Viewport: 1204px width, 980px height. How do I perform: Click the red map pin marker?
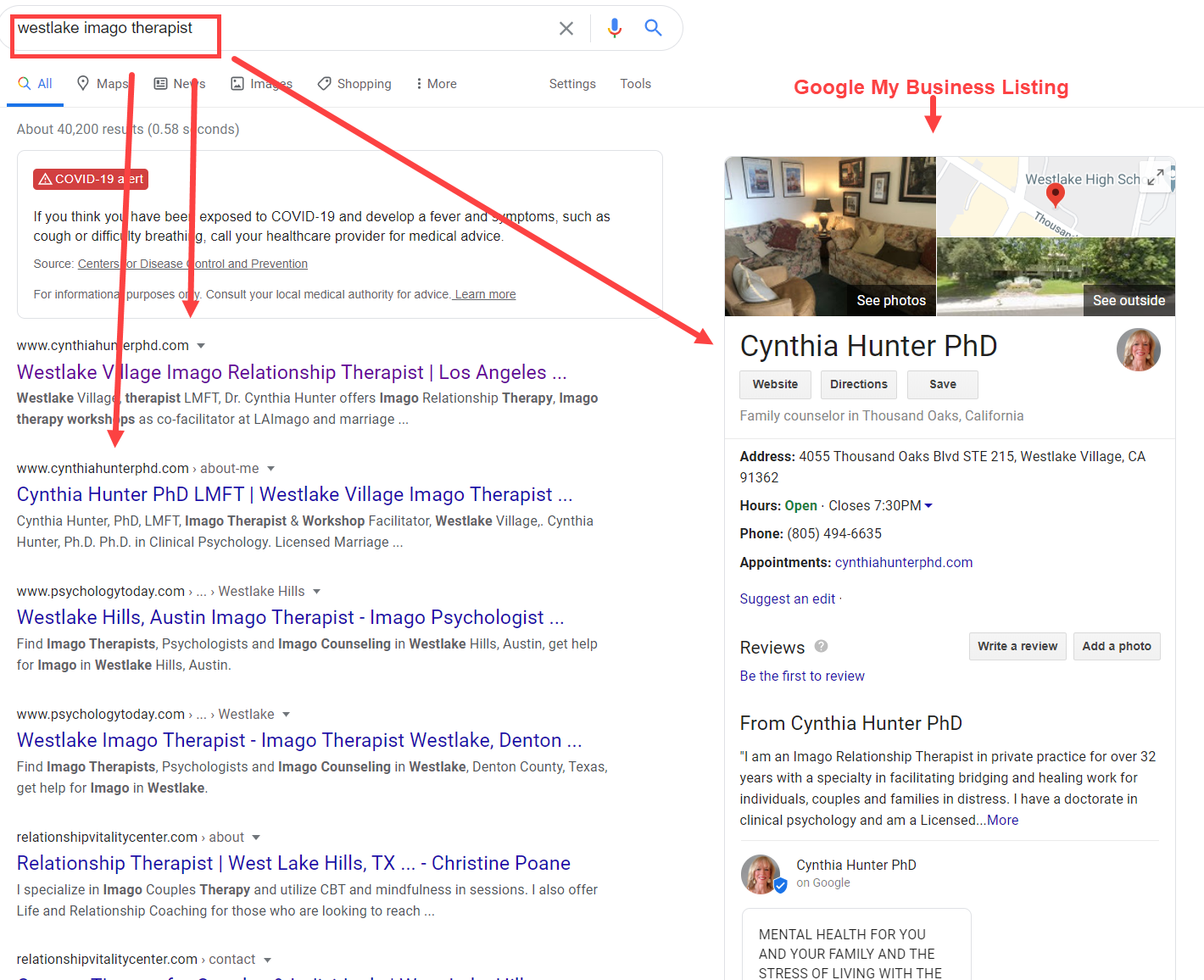point(1055,194)
